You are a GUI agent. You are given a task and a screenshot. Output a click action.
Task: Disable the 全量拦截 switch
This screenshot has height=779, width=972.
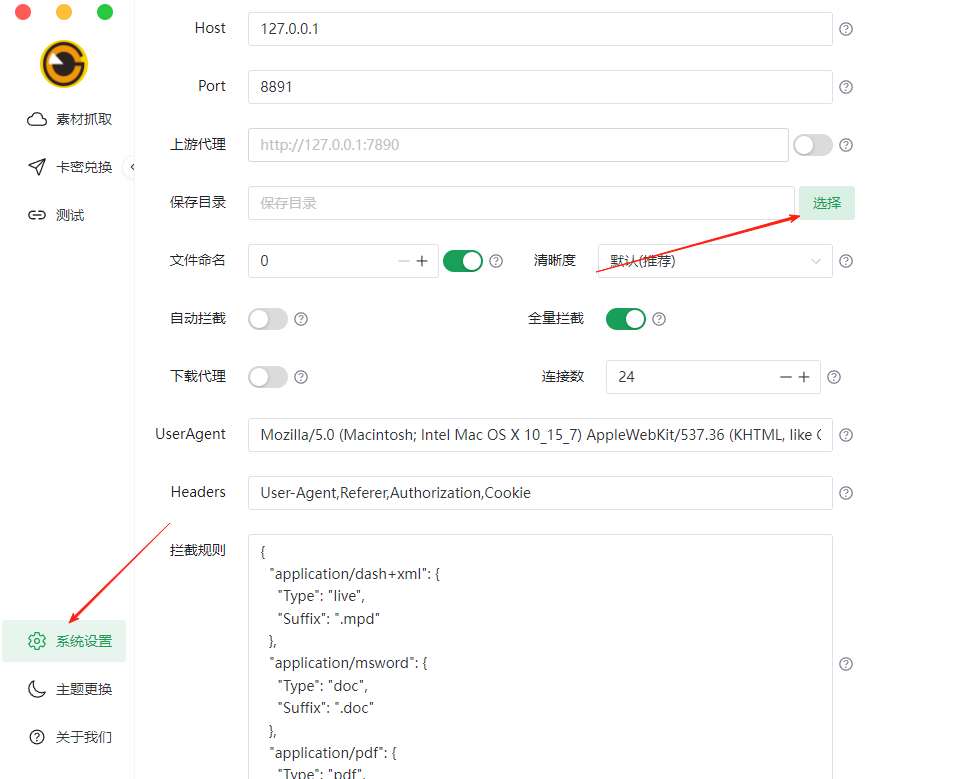point(626,319)
